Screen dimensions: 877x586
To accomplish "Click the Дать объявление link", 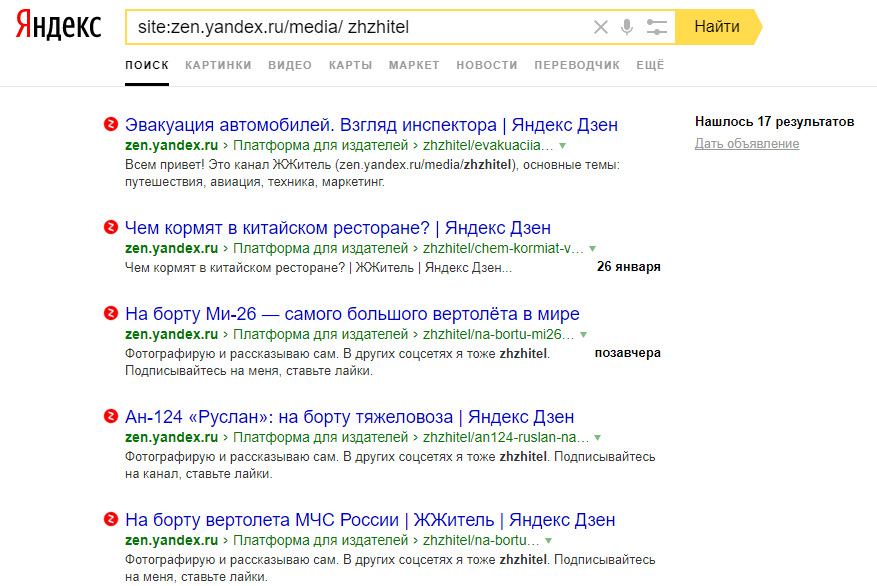I will [747, 144].
